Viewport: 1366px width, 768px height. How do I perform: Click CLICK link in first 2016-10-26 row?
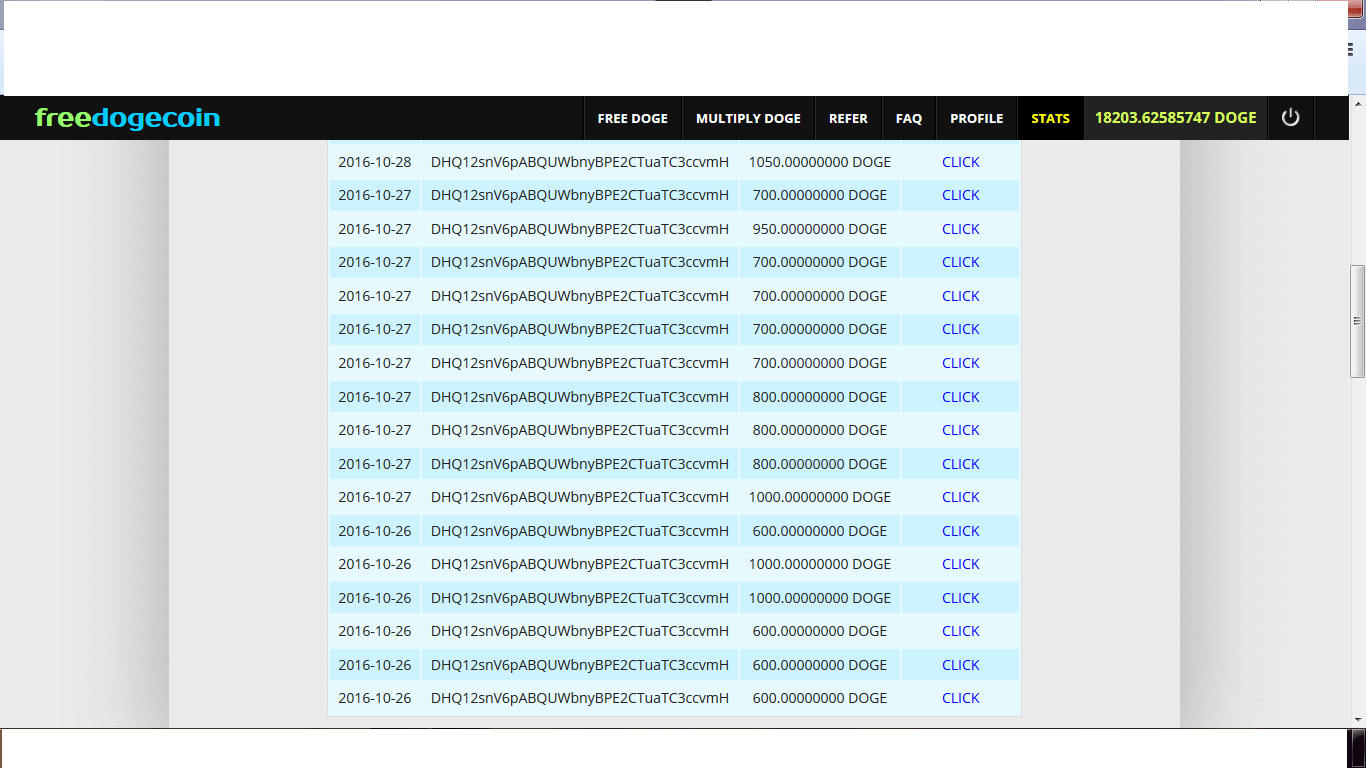click(960, 531)
